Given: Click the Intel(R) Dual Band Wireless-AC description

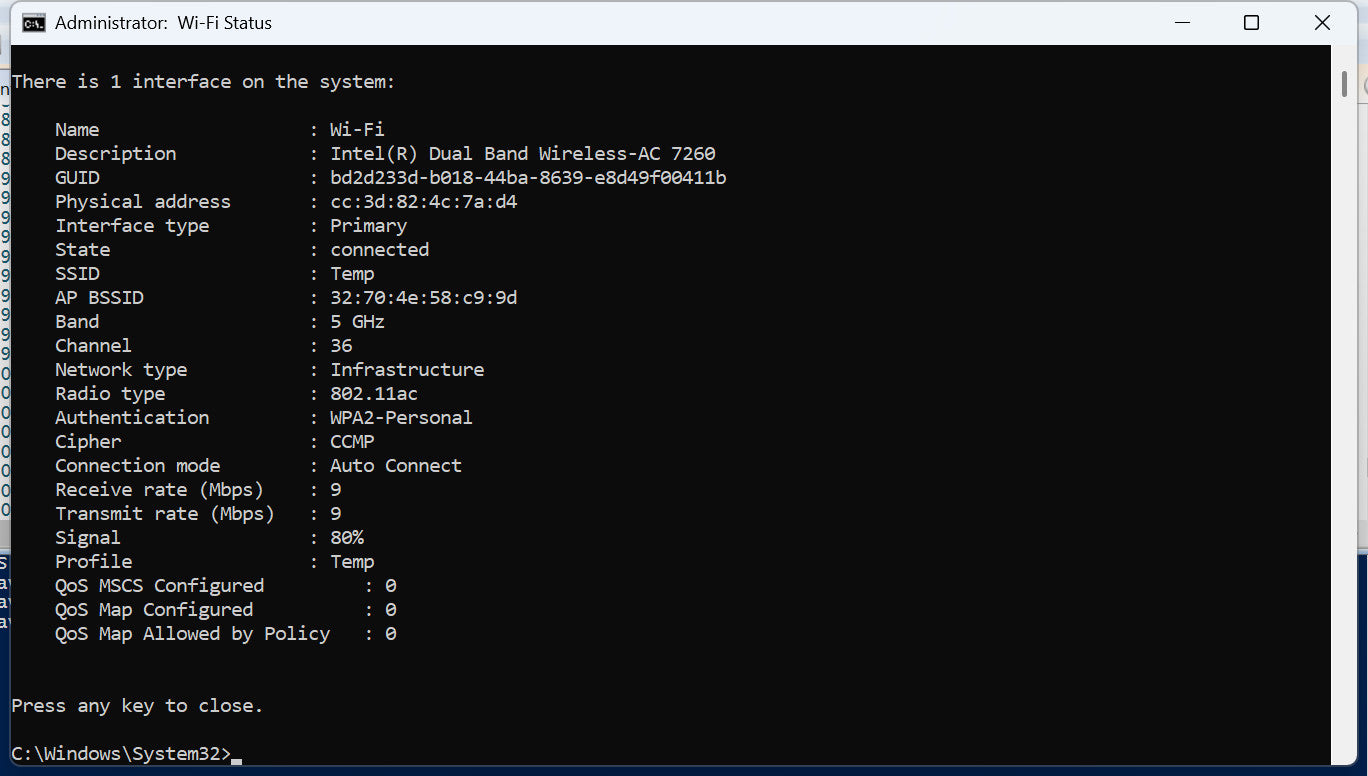Looking at the screenshot, I should (522, 154).
